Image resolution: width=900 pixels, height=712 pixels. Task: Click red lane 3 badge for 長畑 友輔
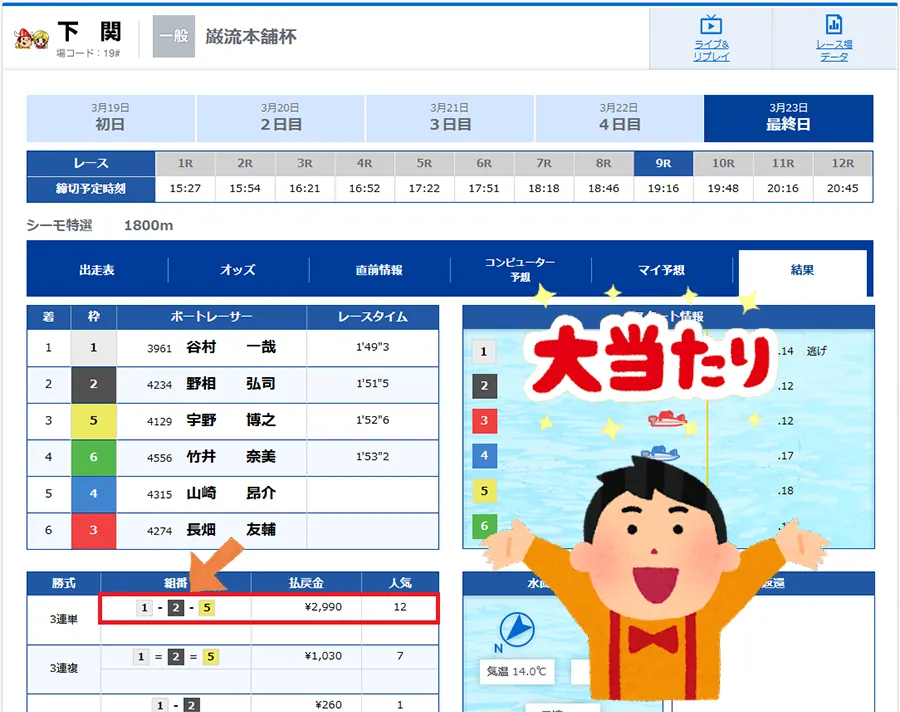pyautogui.click(x=94, y=530)
